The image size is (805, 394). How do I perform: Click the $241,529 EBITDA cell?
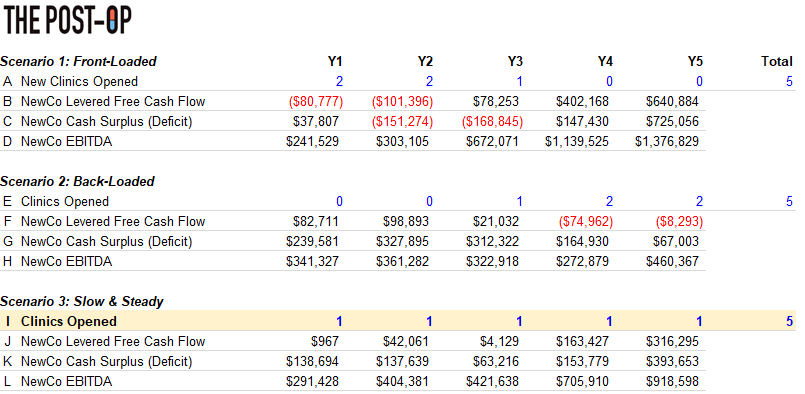click(312, 142)
